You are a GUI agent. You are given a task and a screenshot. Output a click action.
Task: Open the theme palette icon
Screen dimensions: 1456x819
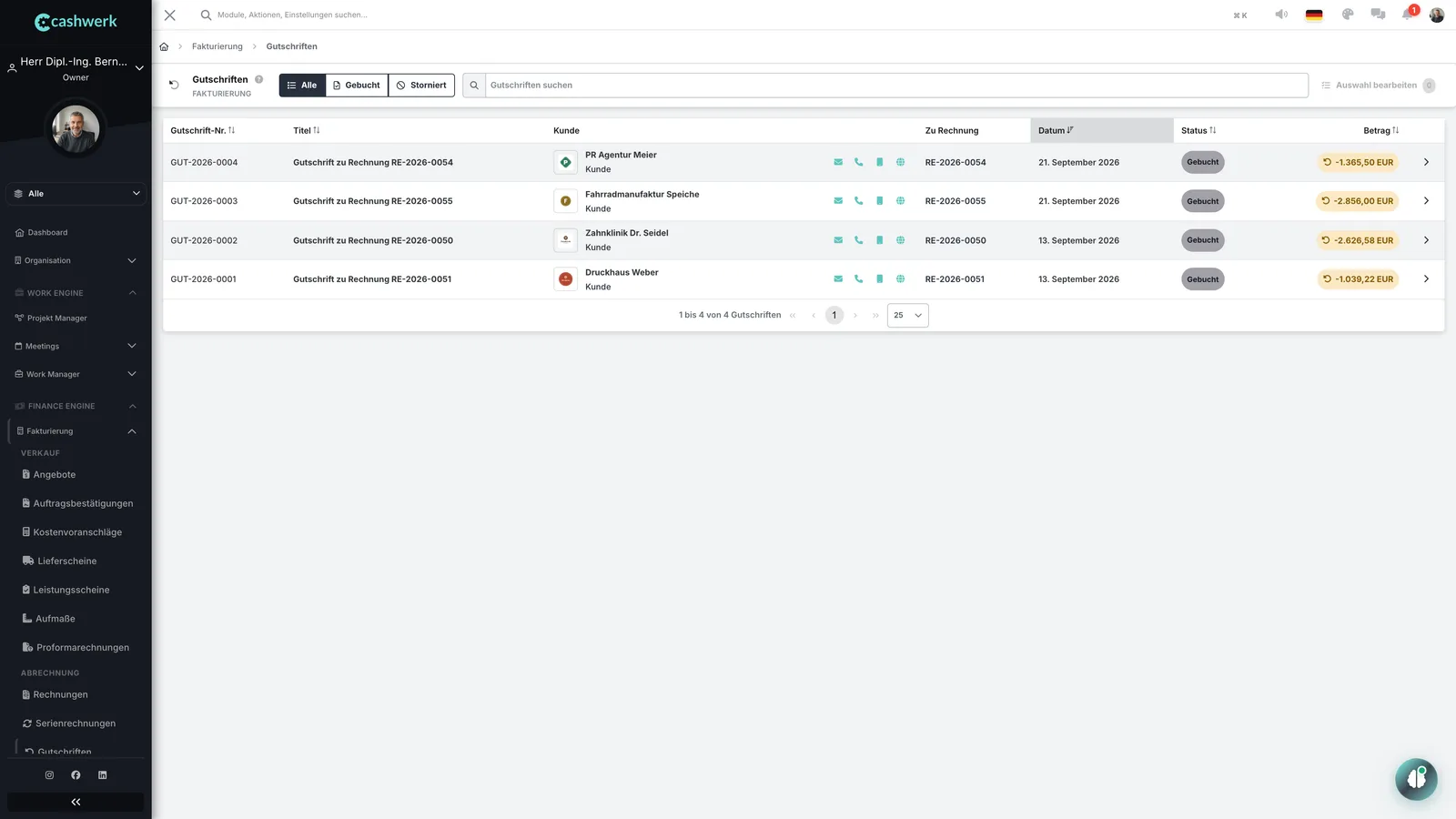coord(1348,15)
